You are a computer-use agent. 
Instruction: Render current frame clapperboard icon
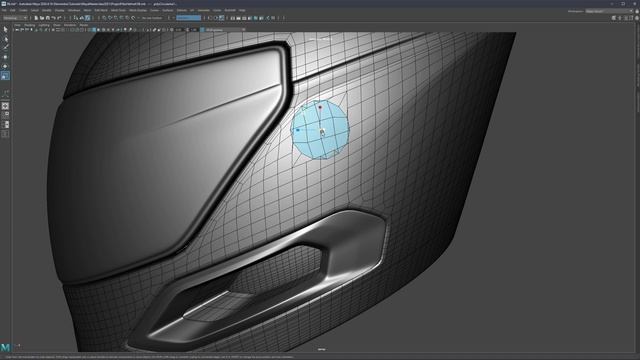click(238, 18)
